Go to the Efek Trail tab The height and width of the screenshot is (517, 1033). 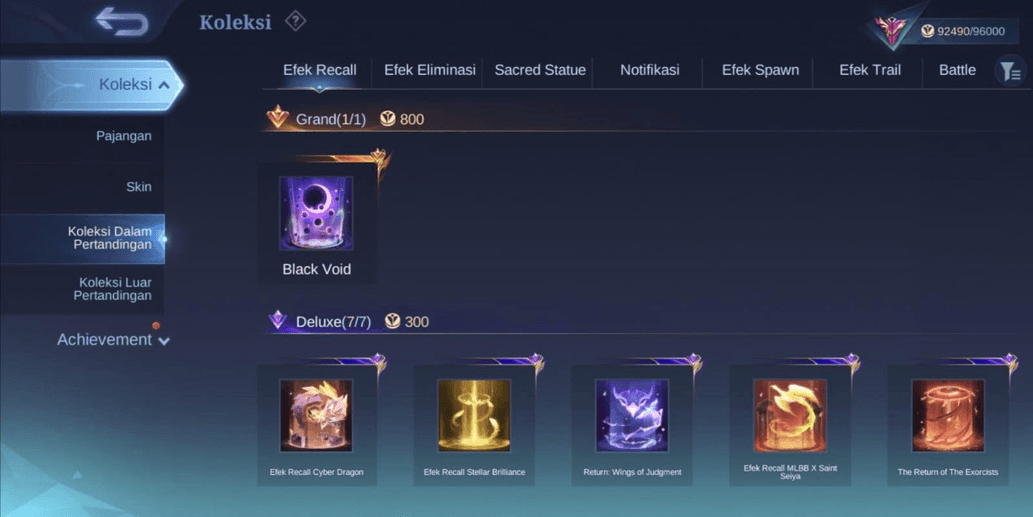(870, 70)
